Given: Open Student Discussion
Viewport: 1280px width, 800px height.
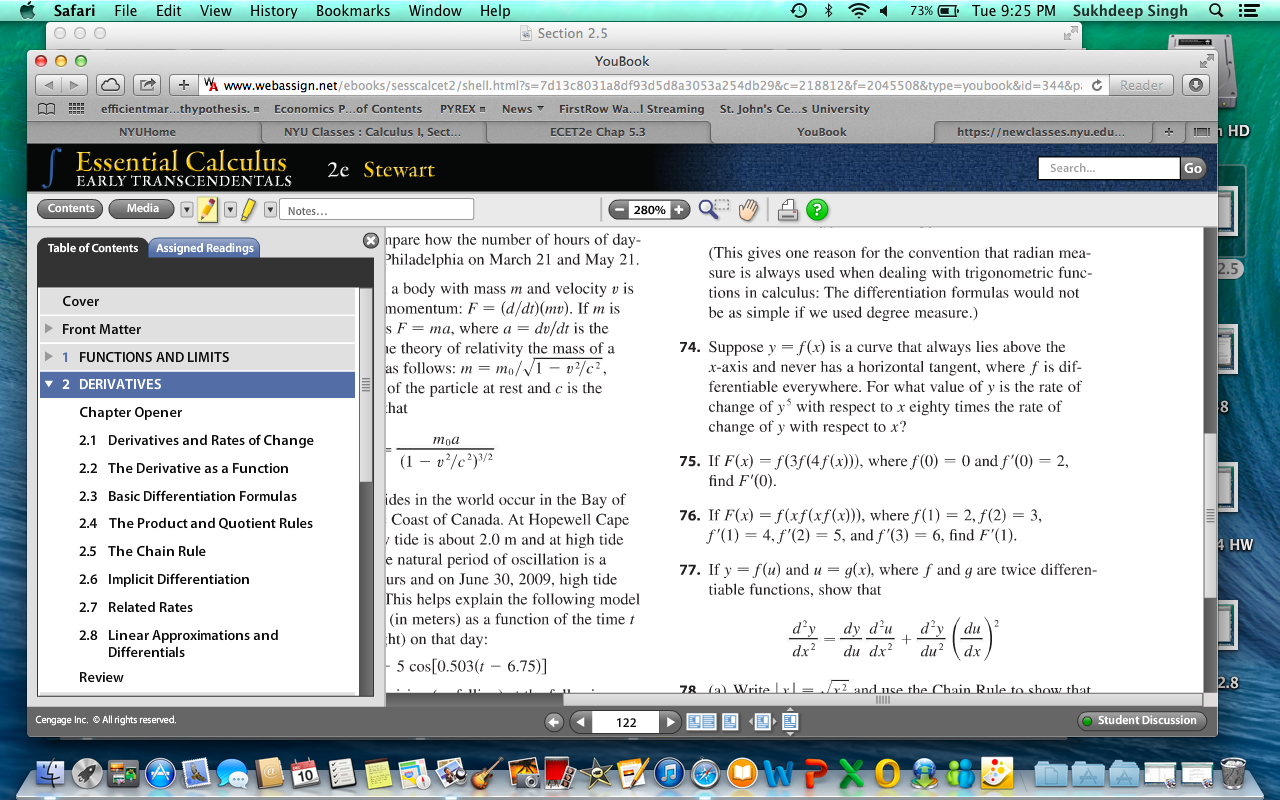Looking at the screenshot, I should pos(1140,721).
